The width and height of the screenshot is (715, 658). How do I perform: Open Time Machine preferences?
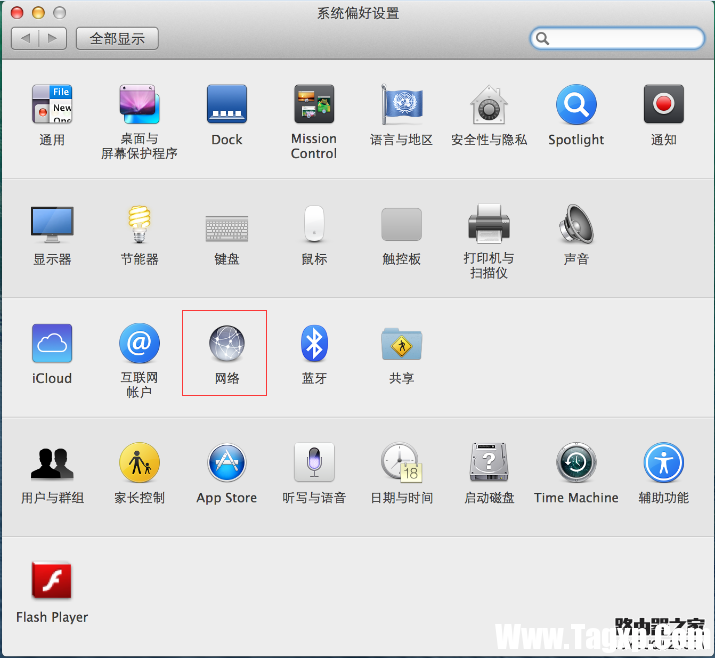coord(576,462)
